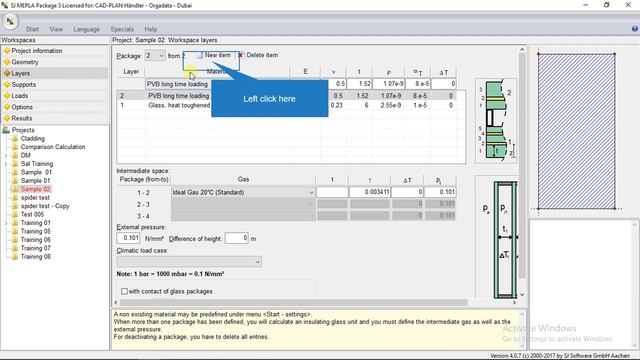Select the Training 05 project
640x360 pixels.
coord(36,231)
